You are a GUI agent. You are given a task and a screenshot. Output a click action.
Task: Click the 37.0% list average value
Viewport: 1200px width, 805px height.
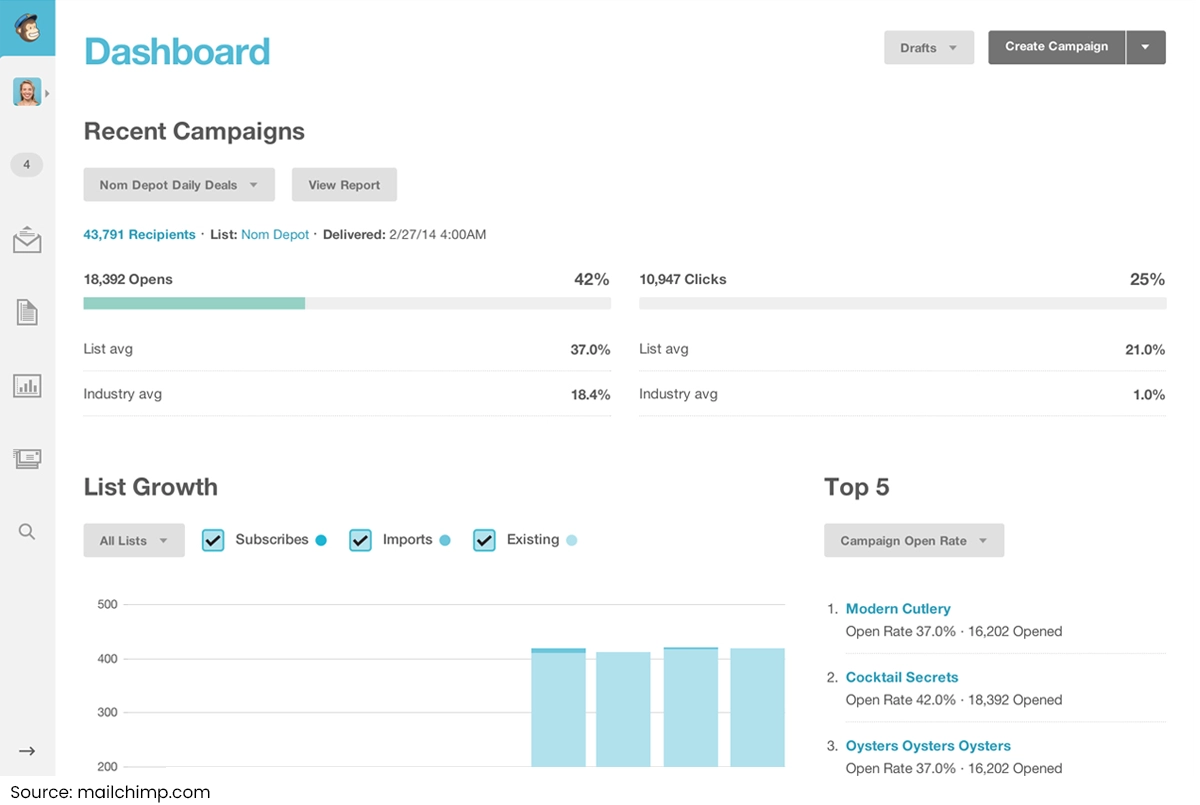[590, 350]
